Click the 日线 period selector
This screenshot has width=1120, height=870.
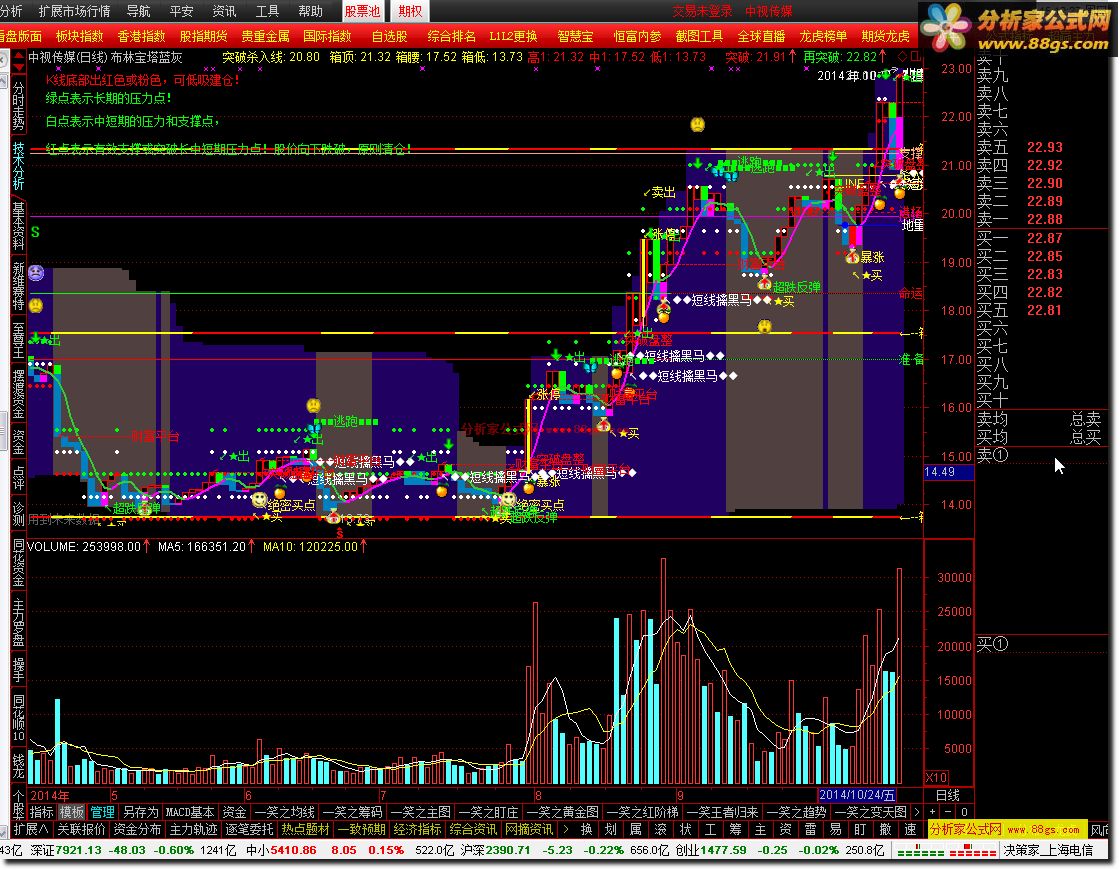coord(947,795)
